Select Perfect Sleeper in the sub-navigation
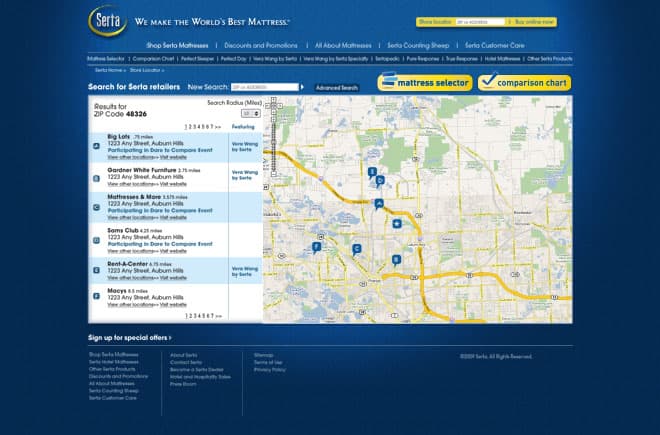The height and width of the screenshot is (435, 660). pyautogui.click(x=197, y=59)
